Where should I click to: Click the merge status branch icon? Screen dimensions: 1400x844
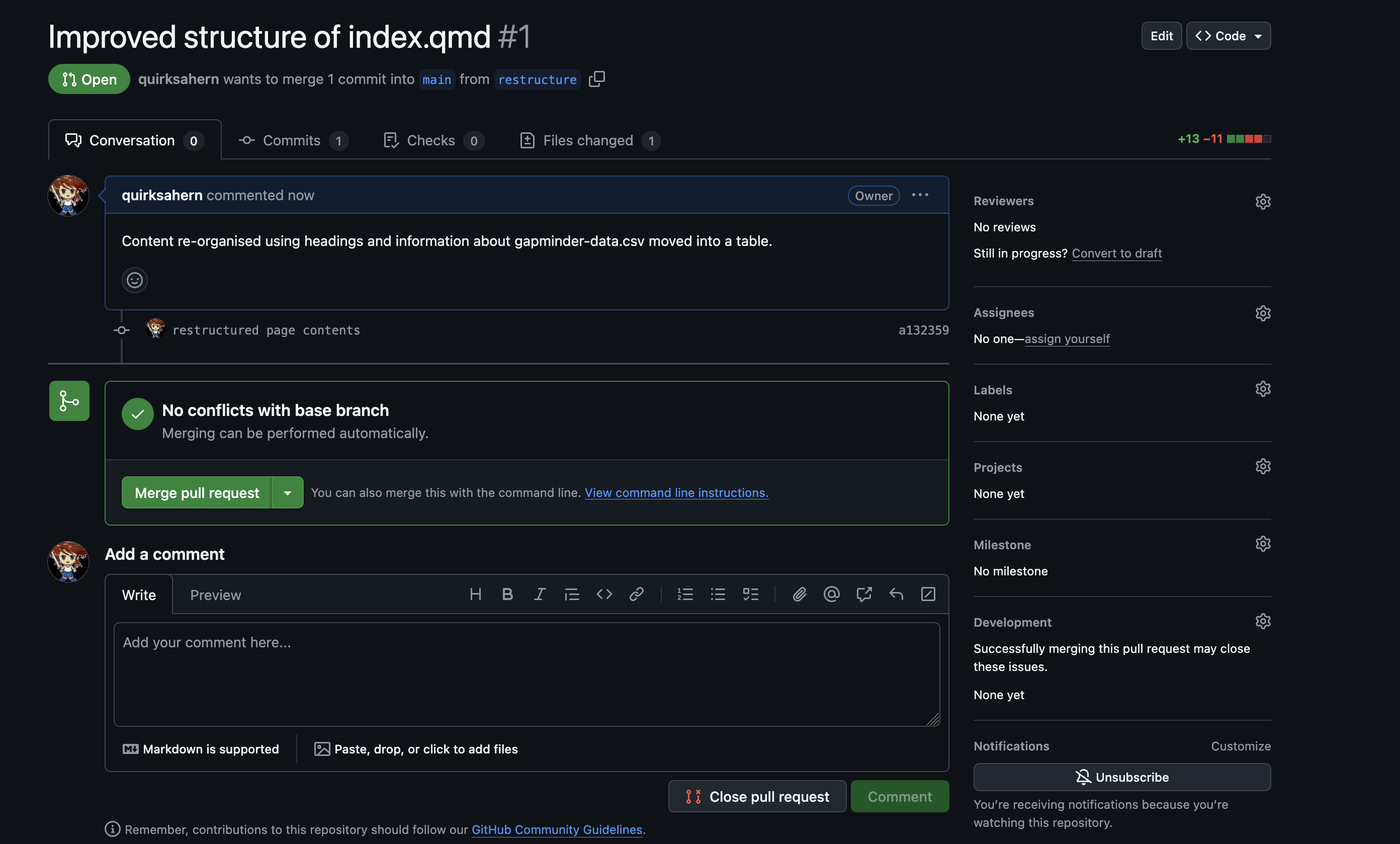tap(69, 401)
